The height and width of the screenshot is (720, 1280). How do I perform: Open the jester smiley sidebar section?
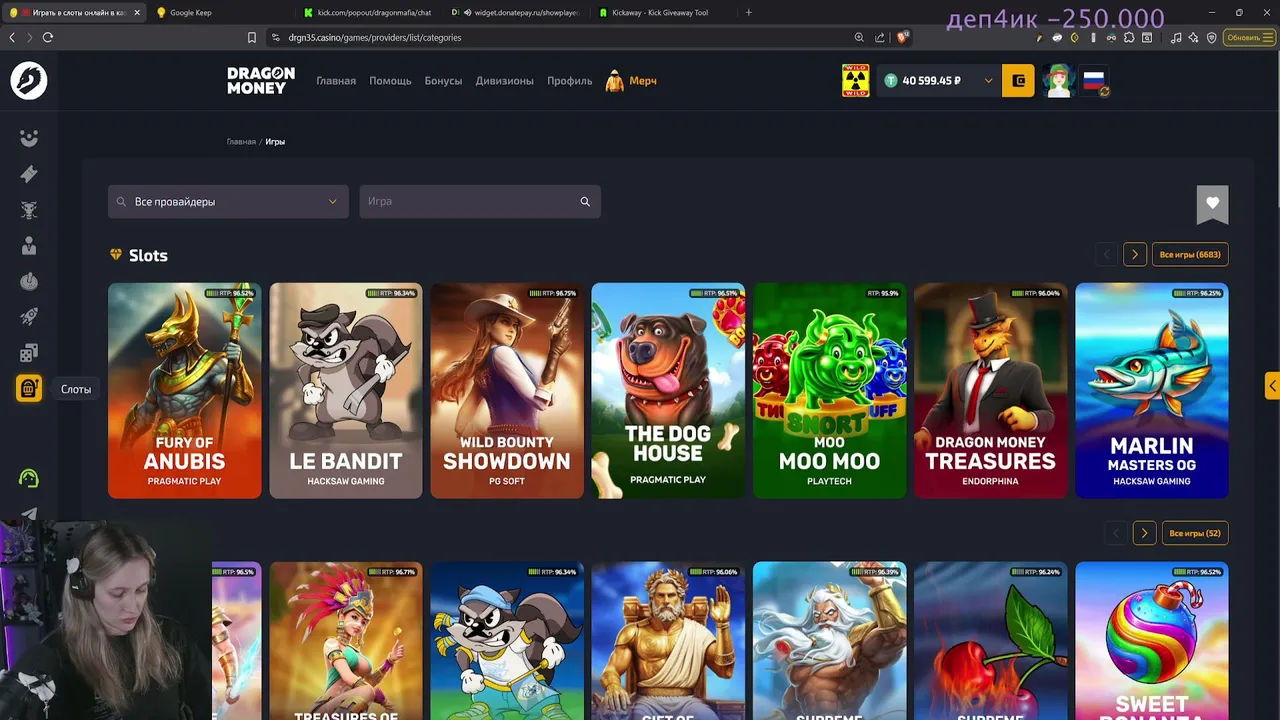(29, 138)
